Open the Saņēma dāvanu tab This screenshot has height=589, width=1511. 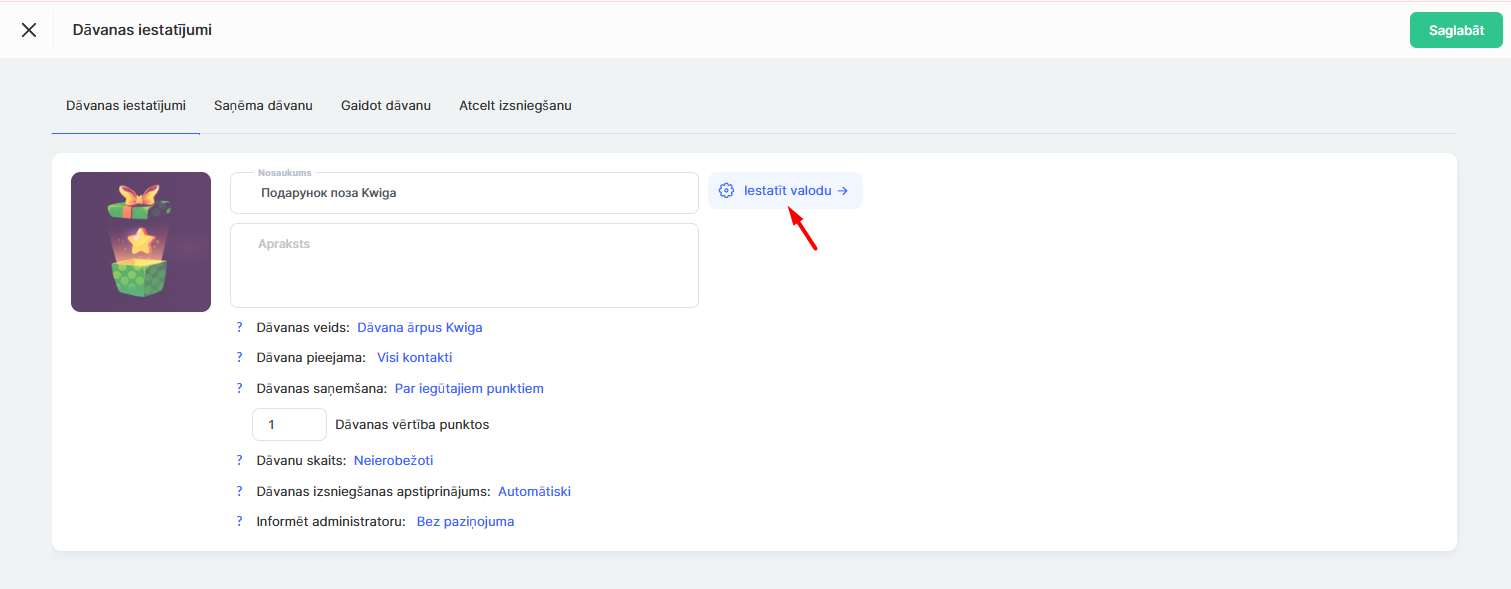click(x=263, y=106)
